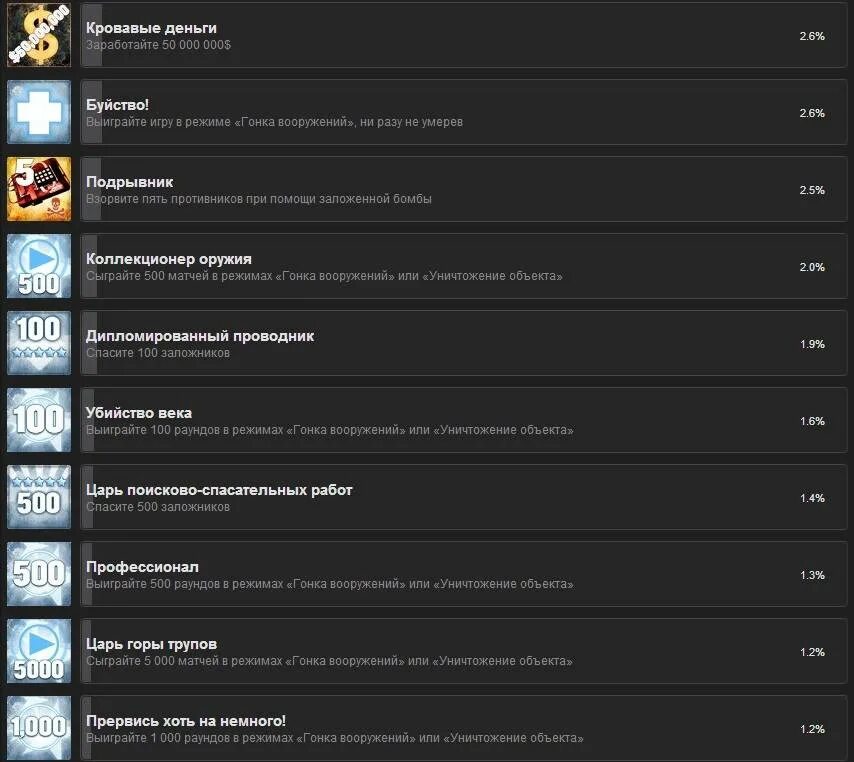Screen dimensions: 854x762
Task: Click the 2.0% value for Коллекционер оружия
Action: pyautogui.click(x=812, y=267)
